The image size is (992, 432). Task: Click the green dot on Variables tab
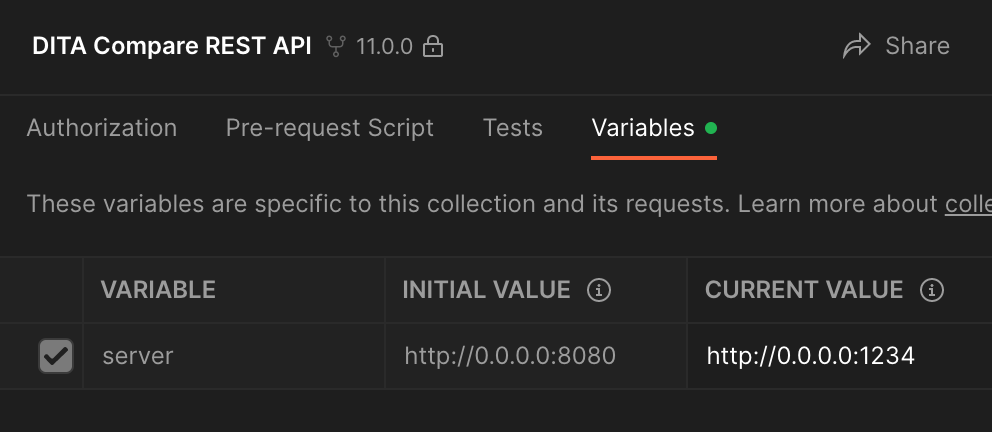[711, 128]
